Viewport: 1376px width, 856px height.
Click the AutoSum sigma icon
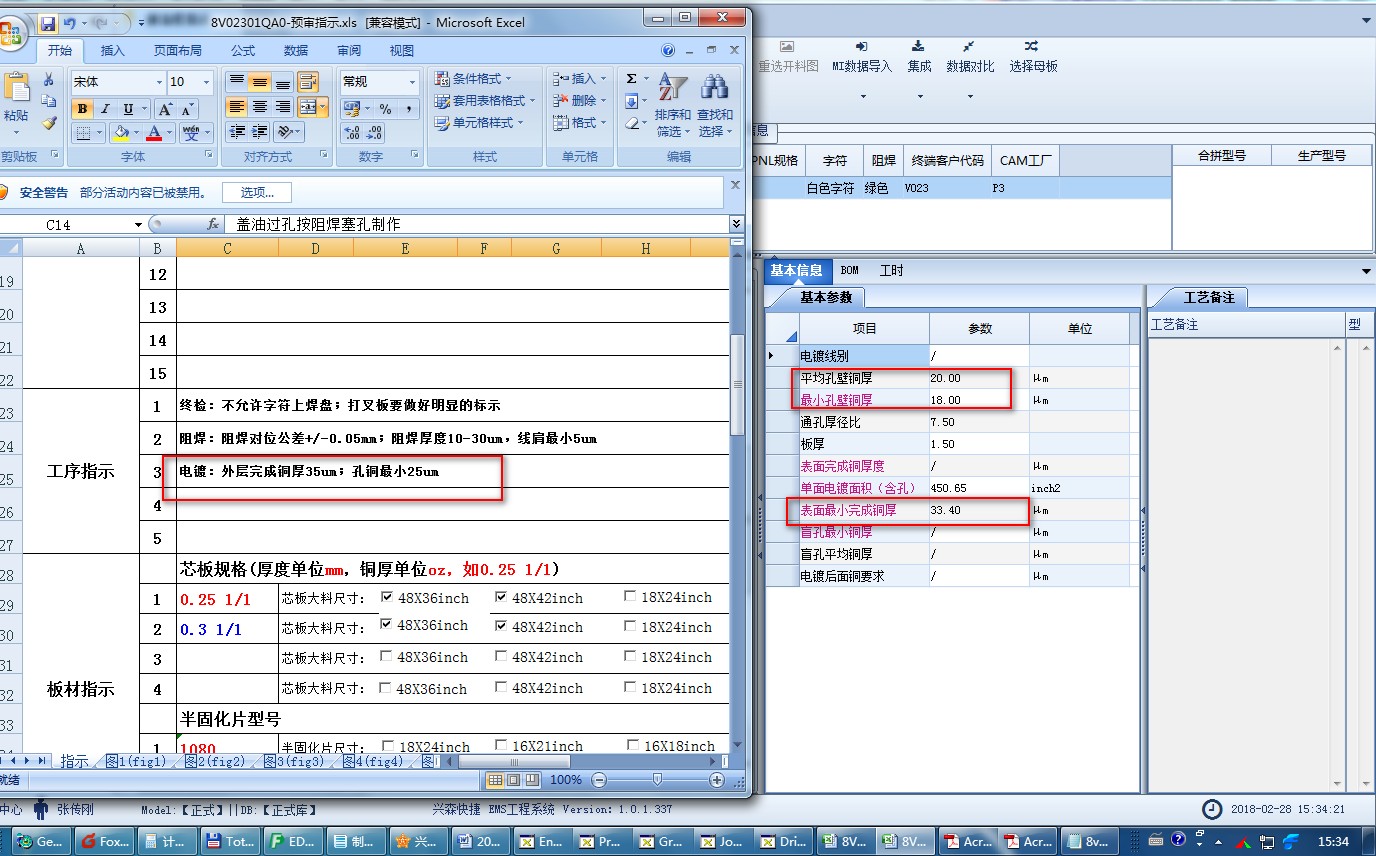(x=631, y=79)
